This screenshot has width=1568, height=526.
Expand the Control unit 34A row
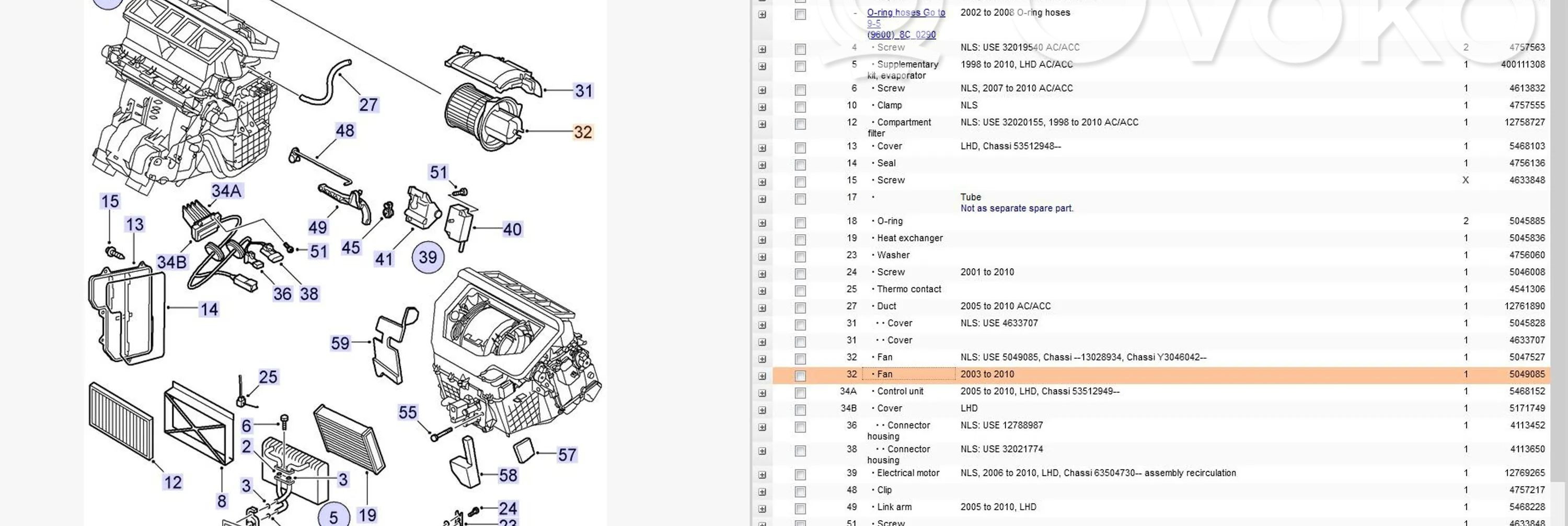(x=762, y=393)
